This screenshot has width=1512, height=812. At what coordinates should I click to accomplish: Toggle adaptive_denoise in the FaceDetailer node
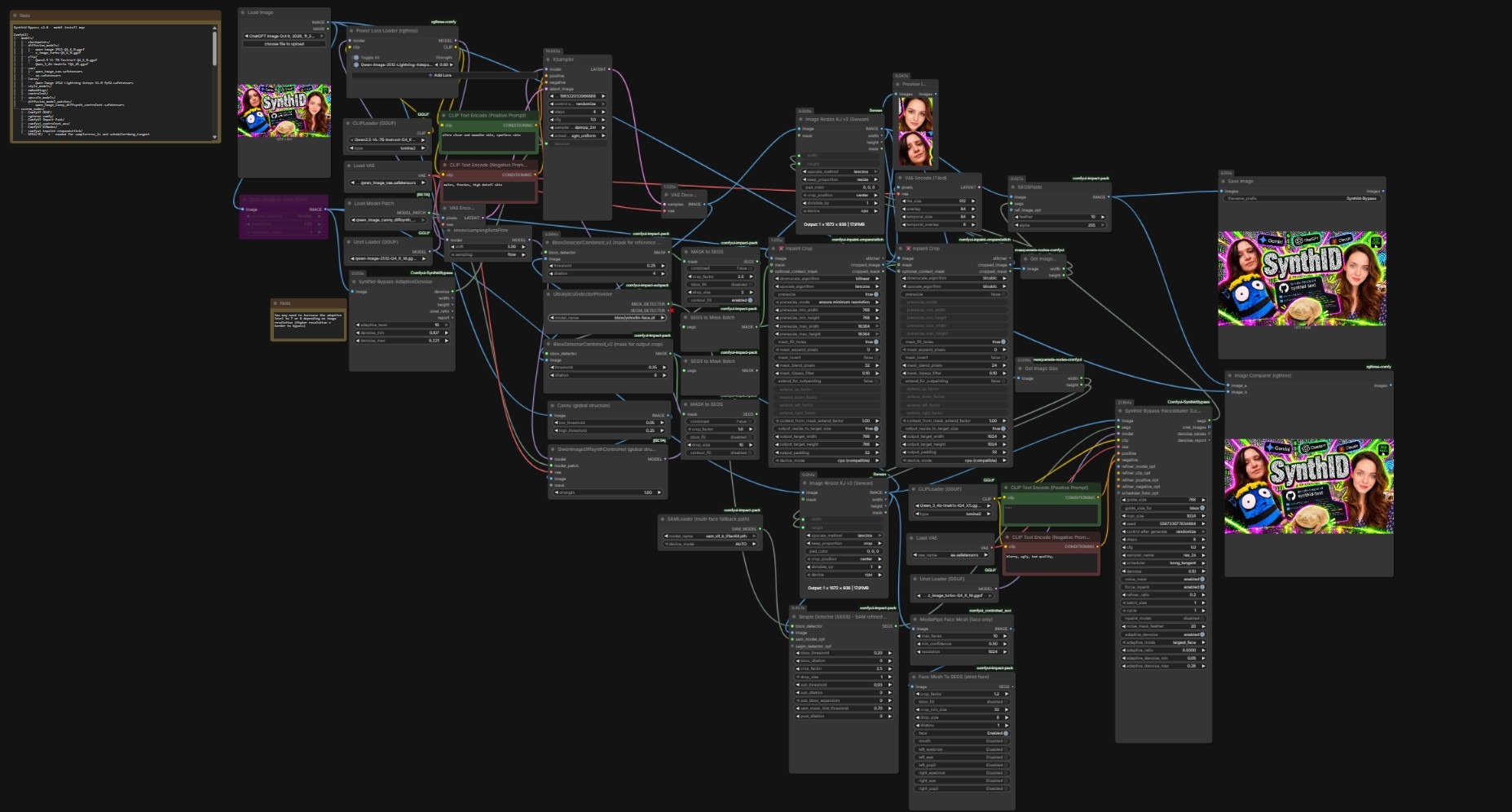(x=1163, y=634)
